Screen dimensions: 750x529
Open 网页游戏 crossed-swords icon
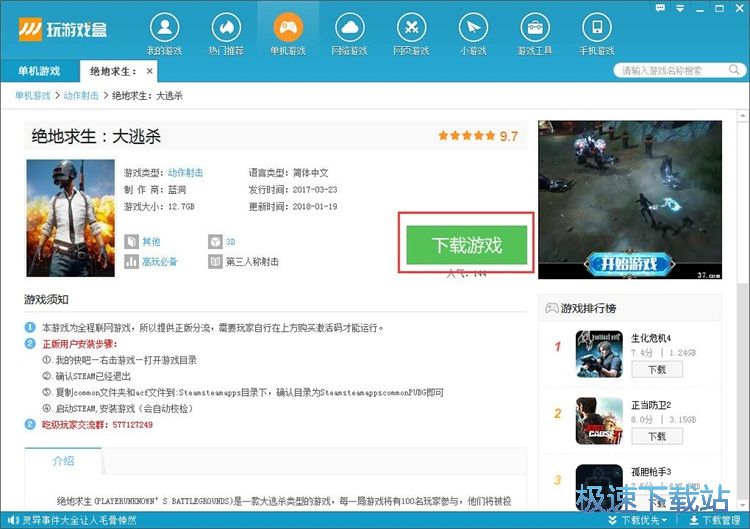coord(410,27)
